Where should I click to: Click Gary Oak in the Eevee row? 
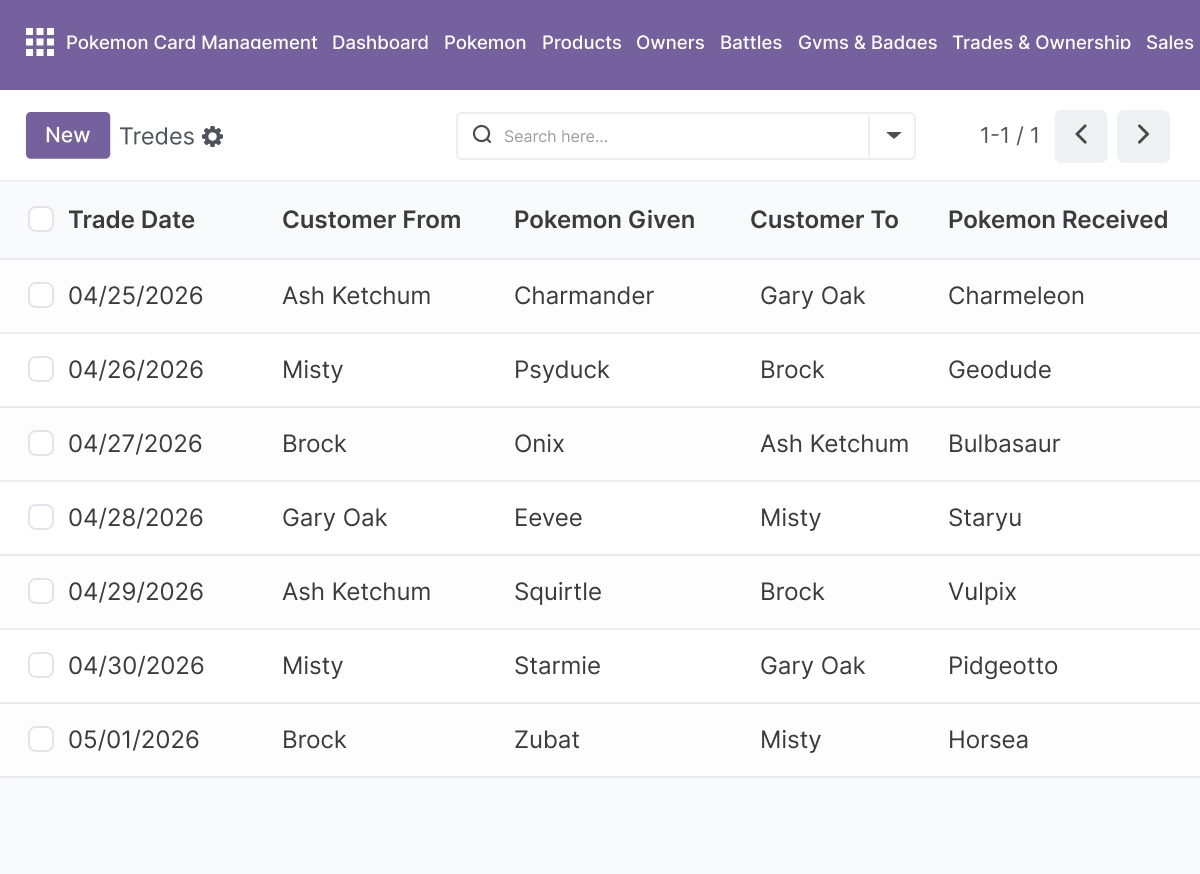[335, 518]
